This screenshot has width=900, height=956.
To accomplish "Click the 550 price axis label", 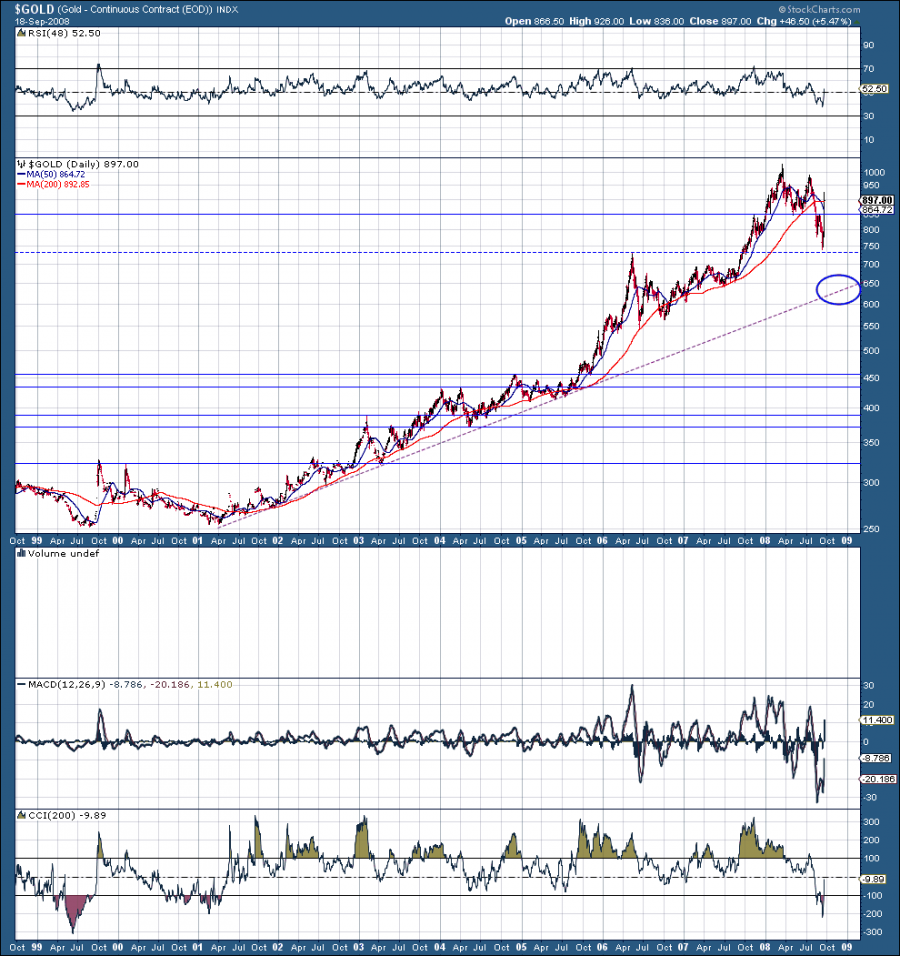I will tap(871, 326).
